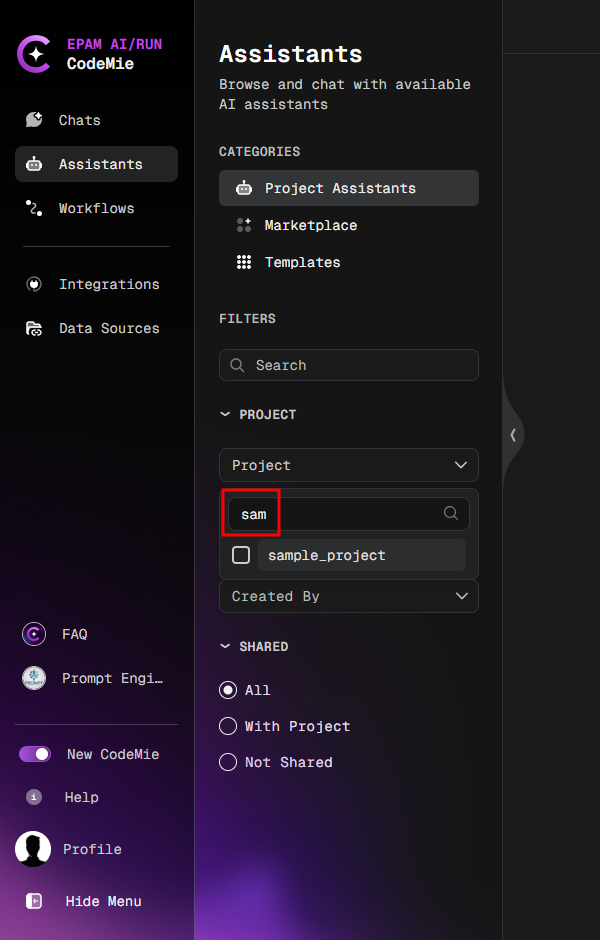Toggle the New CodeMie switch
Image resolution: width=600 pixels, height=940 pixels.
click(34, 754)
